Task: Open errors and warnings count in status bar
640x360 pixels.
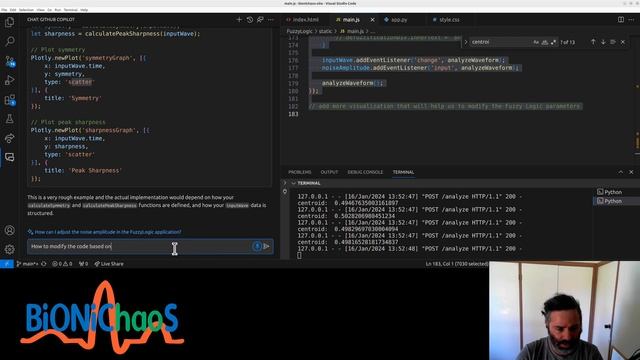Action: click(62, 264)
